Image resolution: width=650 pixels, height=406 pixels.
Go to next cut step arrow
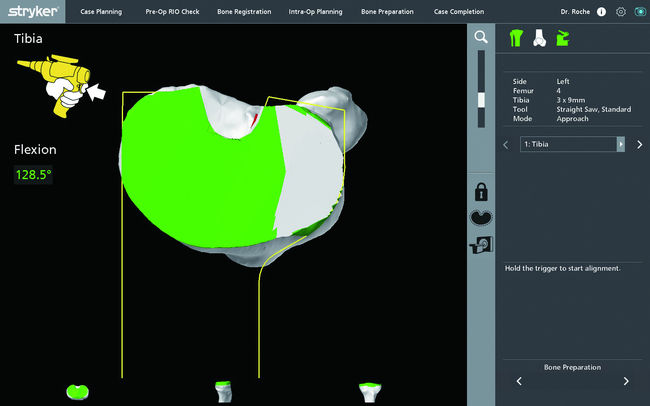[x=640, y=144]
